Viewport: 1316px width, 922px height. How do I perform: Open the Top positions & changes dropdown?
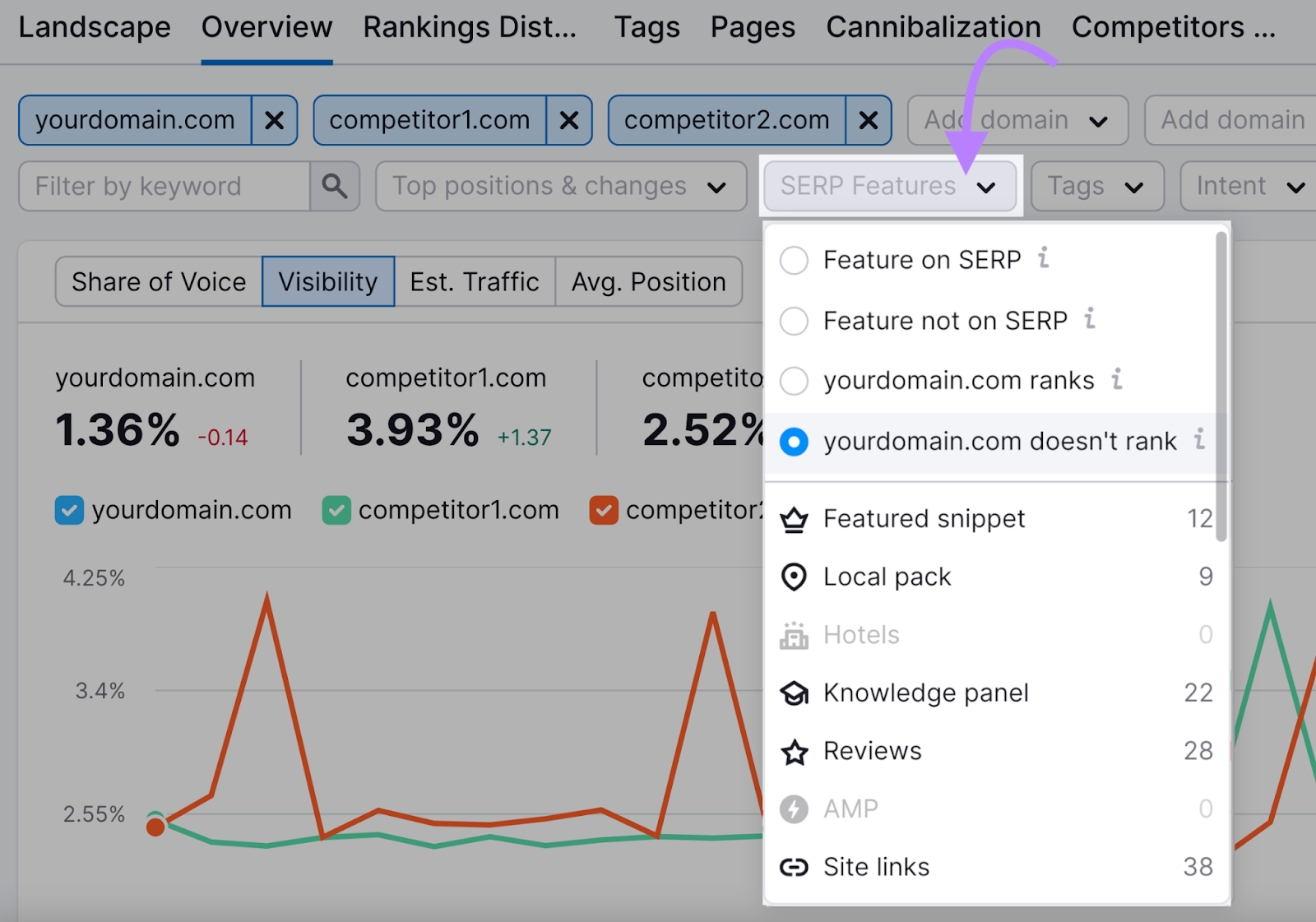560,186
